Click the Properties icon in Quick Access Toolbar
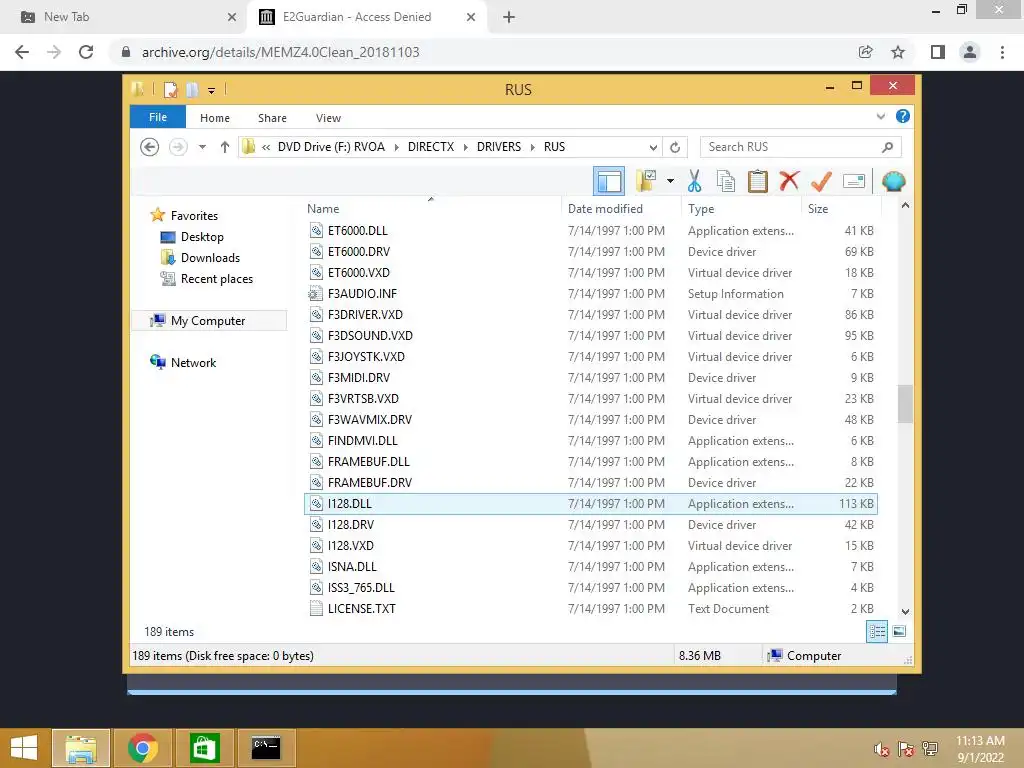Viewport: 1024px width, 768px height. (x=170, y=89)
